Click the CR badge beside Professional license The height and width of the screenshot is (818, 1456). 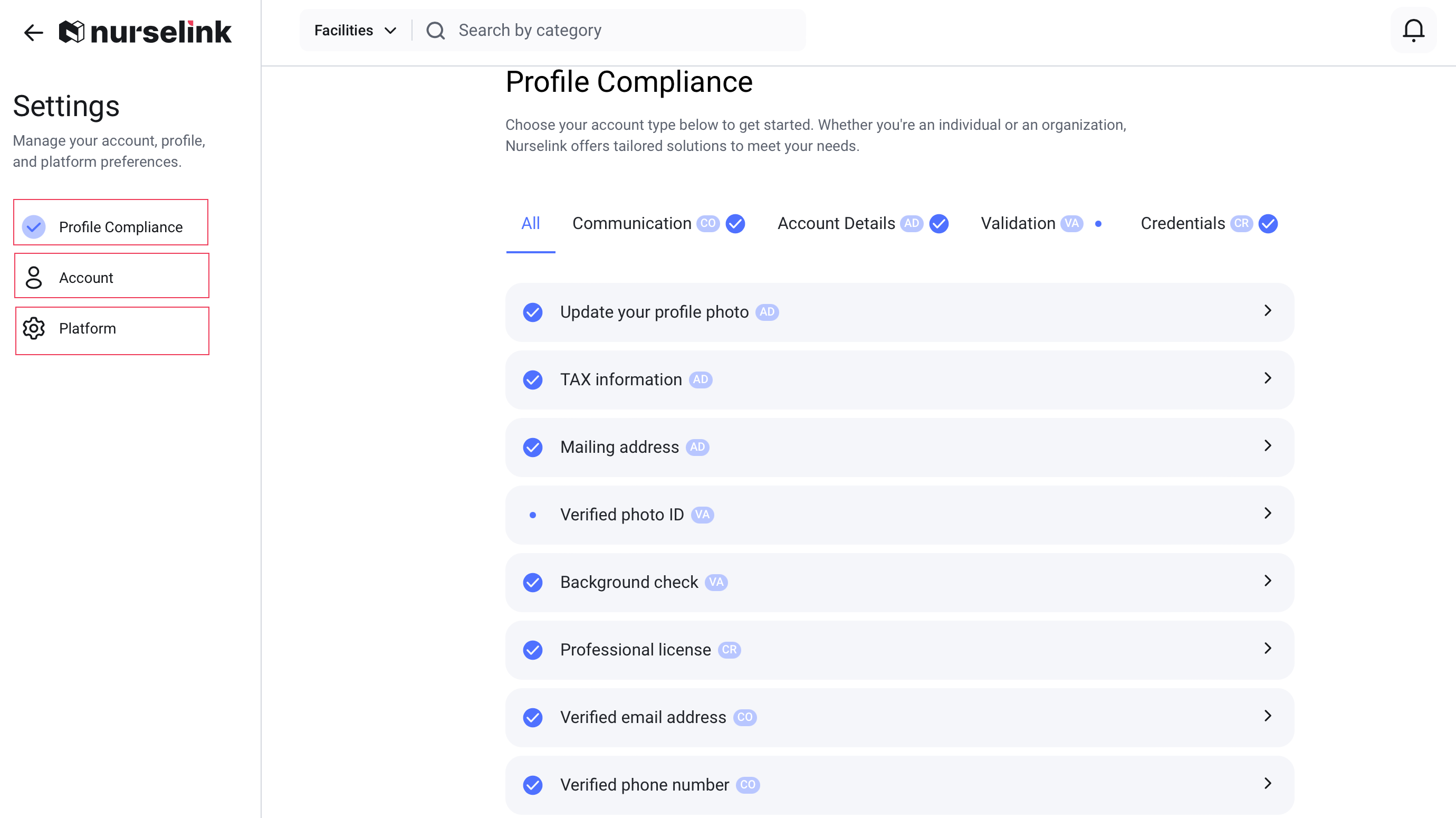click(729, 650)
